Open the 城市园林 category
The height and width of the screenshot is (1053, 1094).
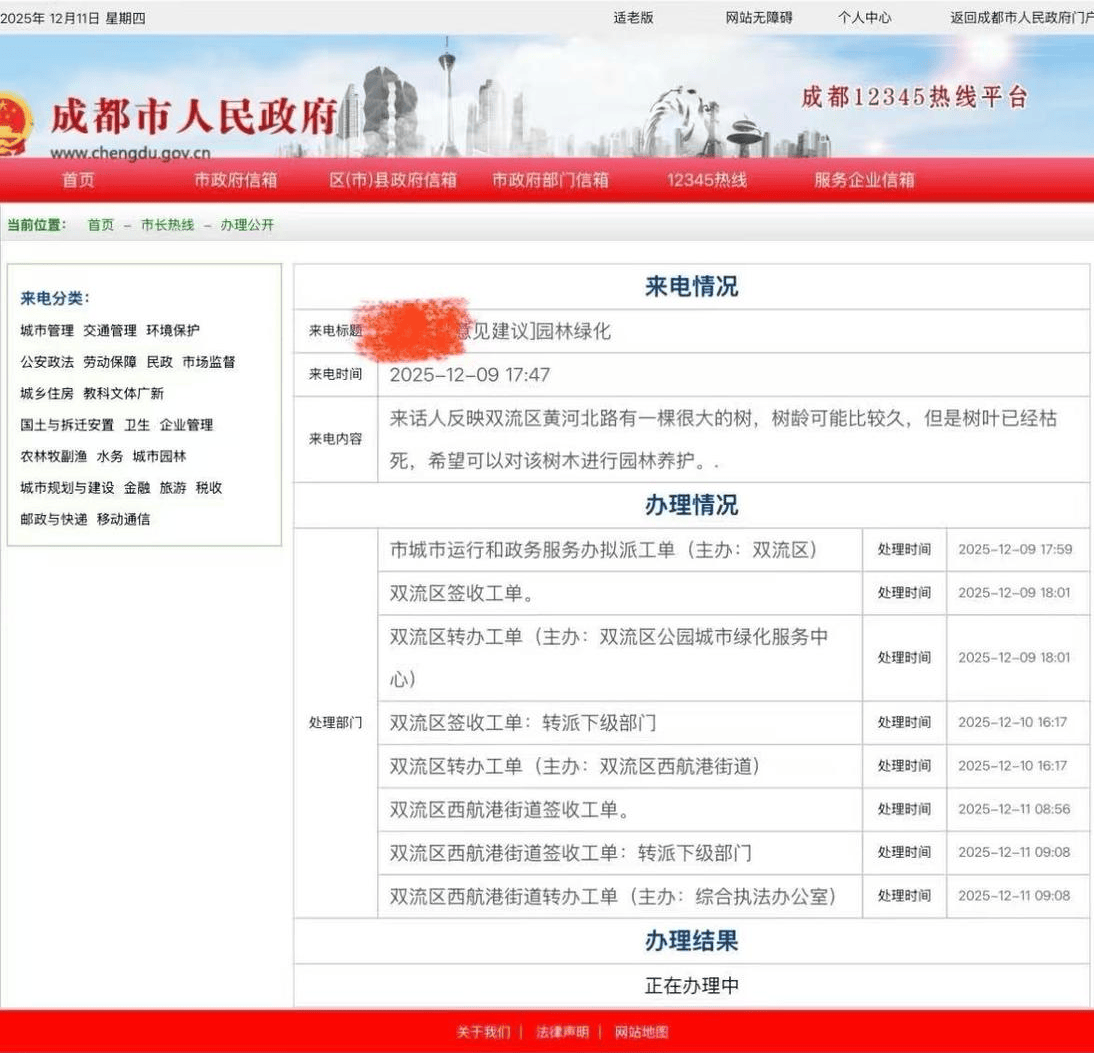[x=159, y=457]
